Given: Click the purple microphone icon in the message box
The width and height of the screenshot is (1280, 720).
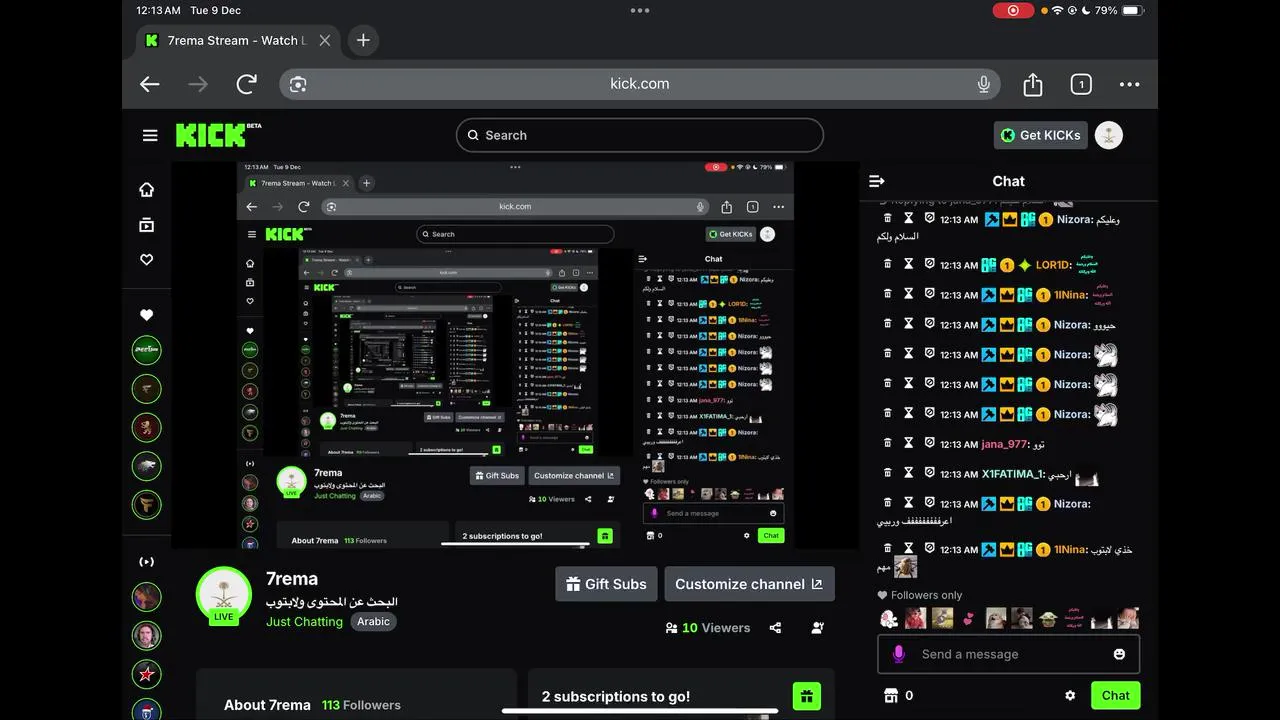Looking at the screenshot, I should point(899,654).
